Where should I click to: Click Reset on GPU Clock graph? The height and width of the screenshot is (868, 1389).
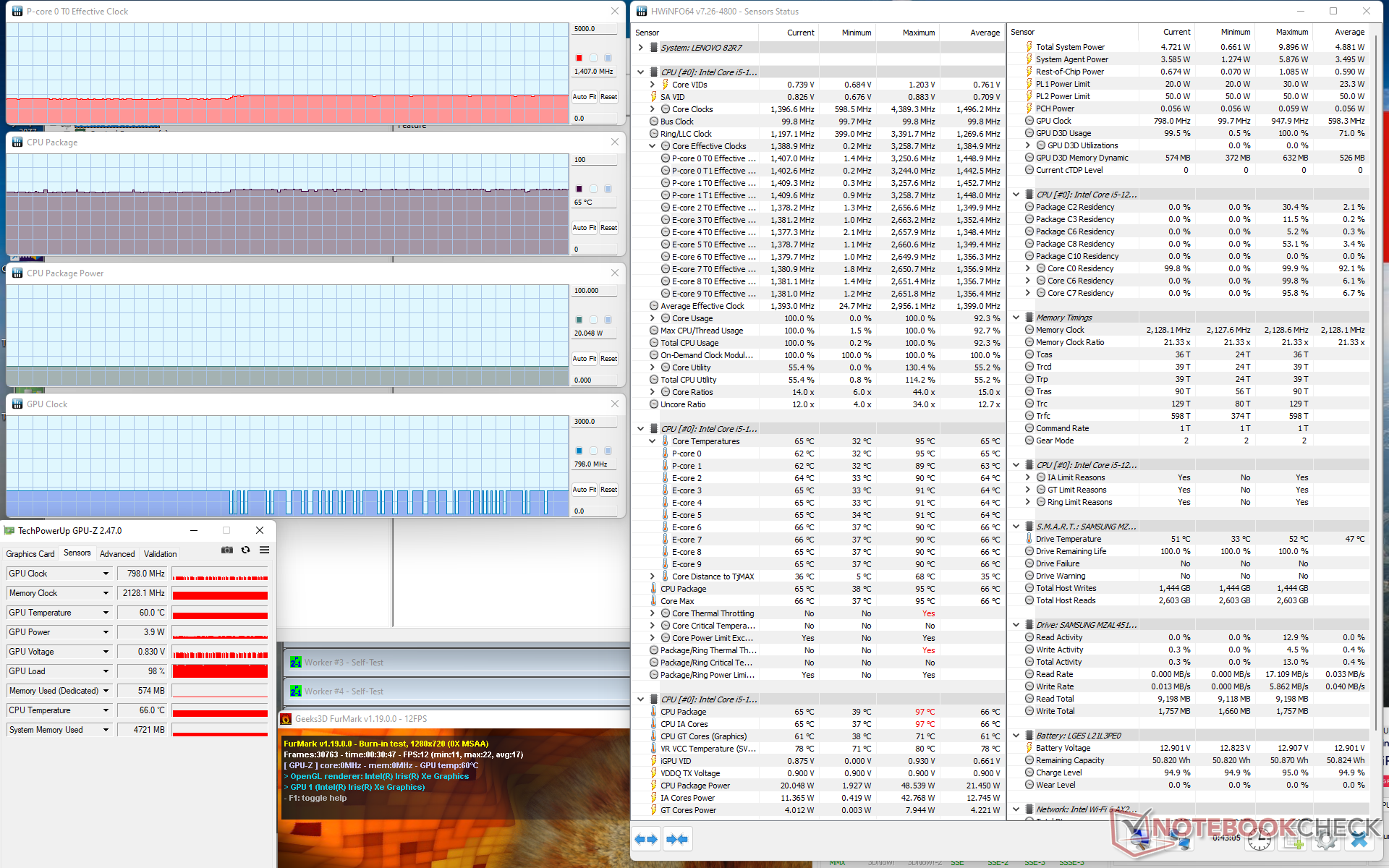click(x=609, y=490)
